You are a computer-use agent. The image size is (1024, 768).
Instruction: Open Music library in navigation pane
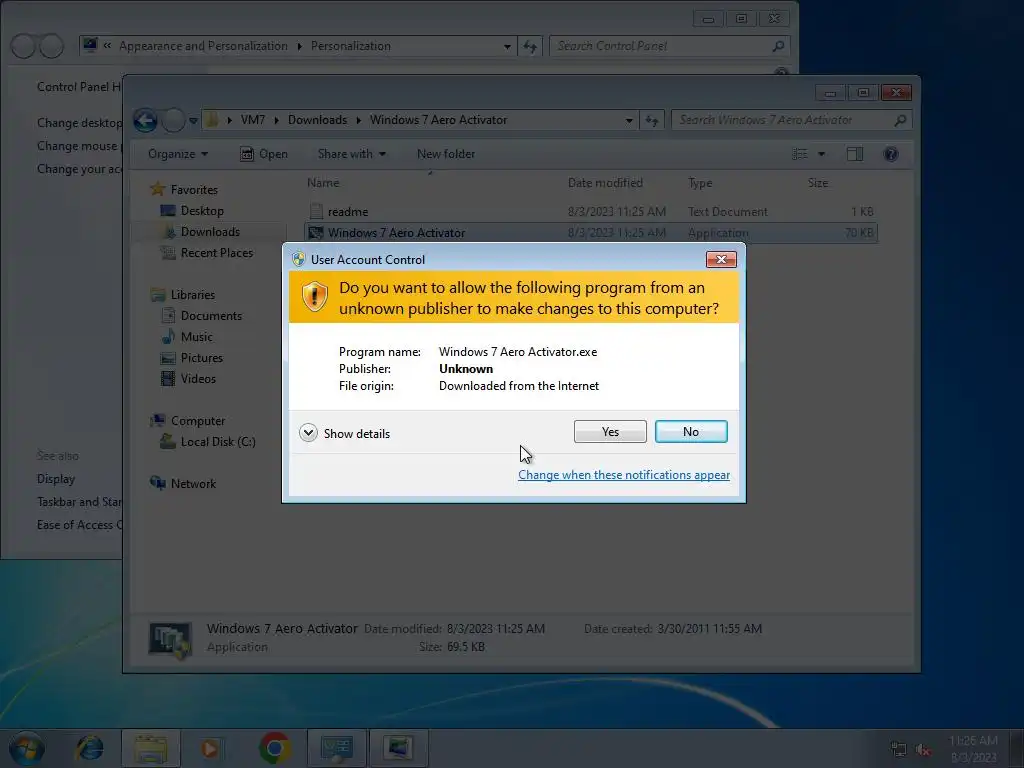point(196,336)
